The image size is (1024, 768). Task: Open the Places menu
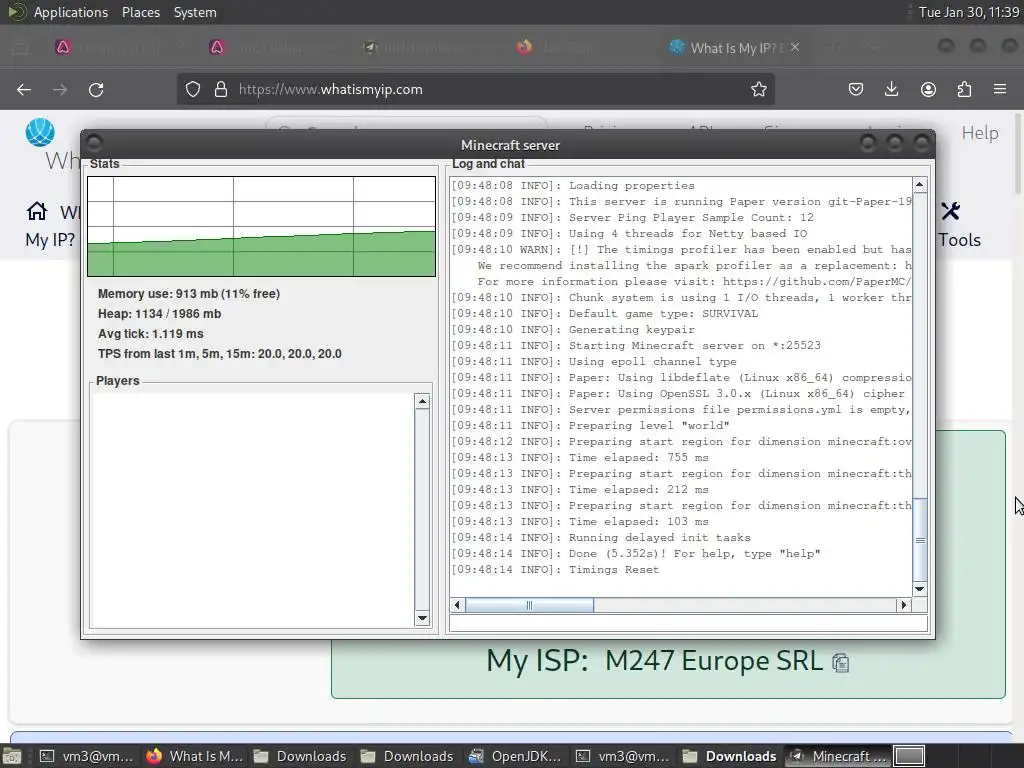click(141, 12)
